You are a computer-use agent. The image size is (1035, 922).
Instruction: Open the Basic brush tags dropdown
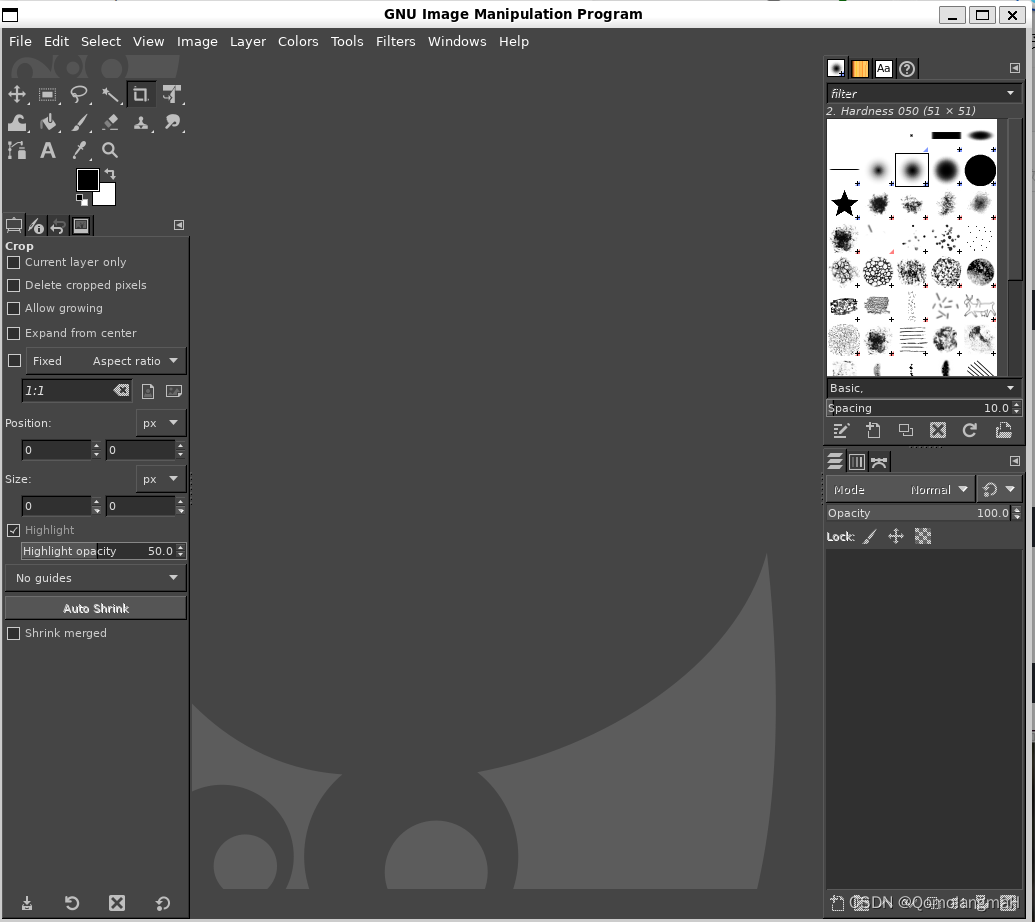1010,388
